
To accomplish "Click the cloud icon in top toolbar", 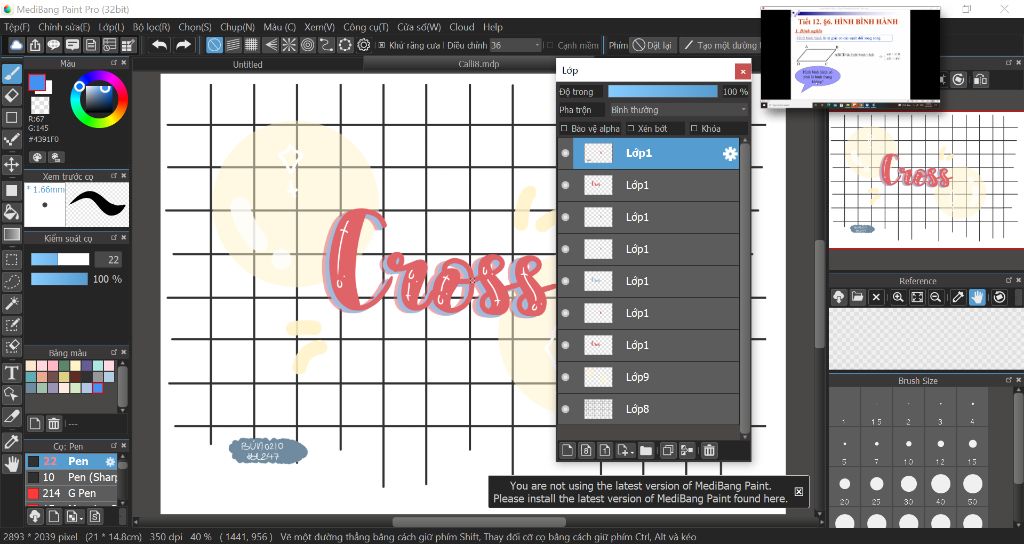I will (x=16, y=45).
